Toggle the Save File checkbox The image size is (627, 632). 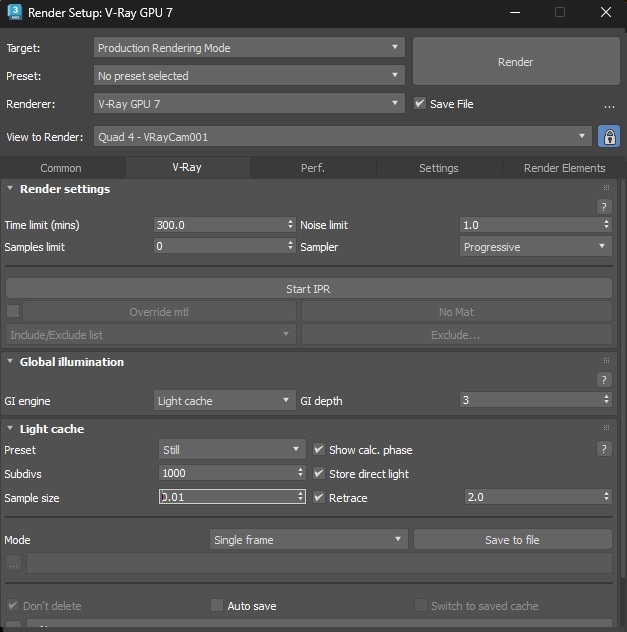click(420, 103)
